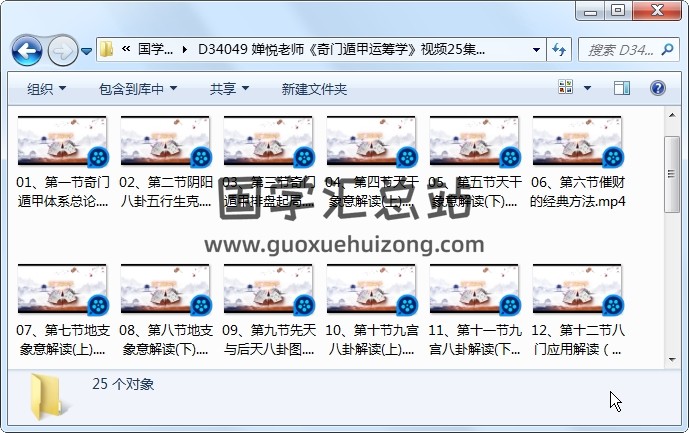Close the Explorer window

(x=657, y=11)
